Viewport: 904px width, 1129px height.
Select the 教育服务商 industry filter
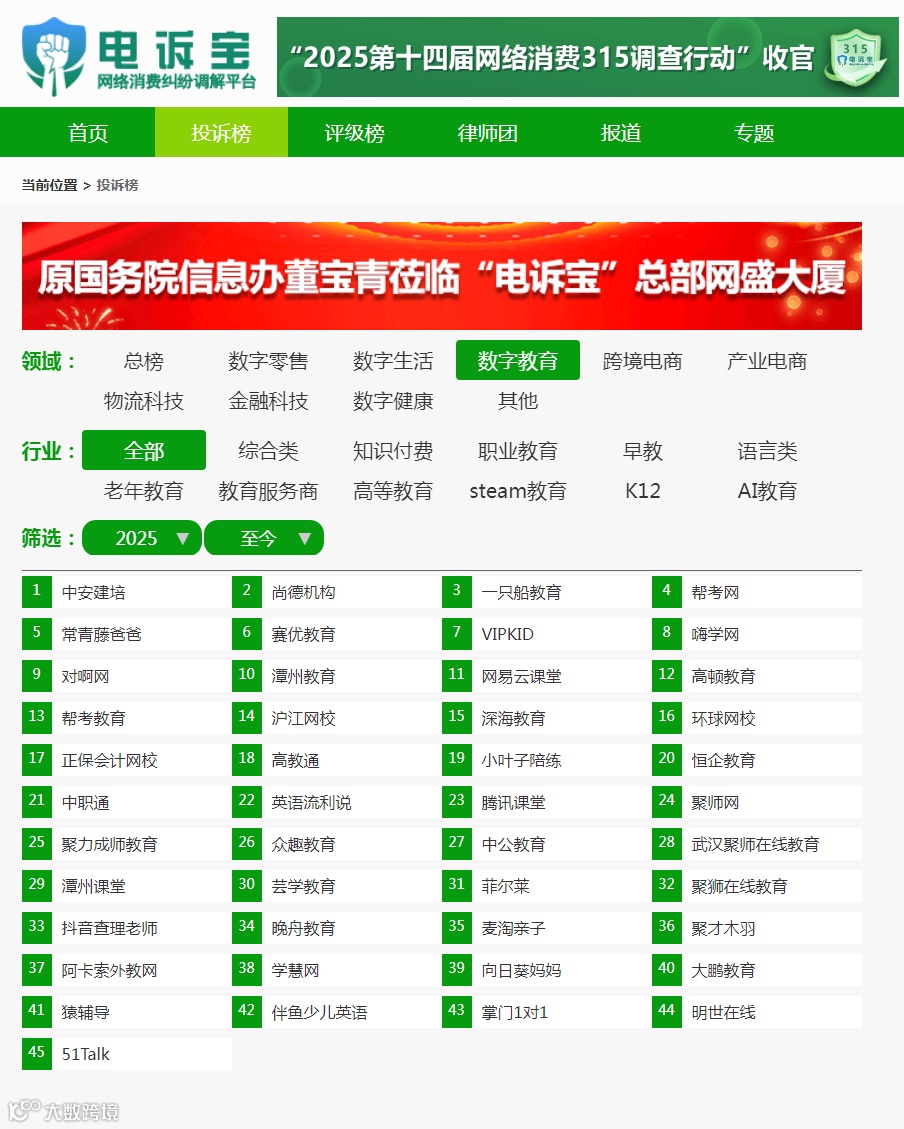(268, 490)
